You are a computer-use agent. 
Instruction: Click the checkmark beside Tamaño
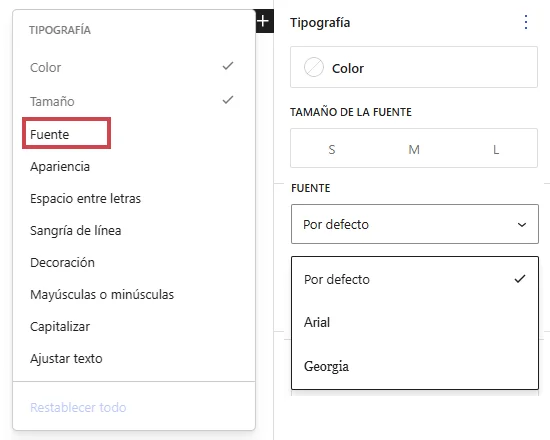click(228, 100)
